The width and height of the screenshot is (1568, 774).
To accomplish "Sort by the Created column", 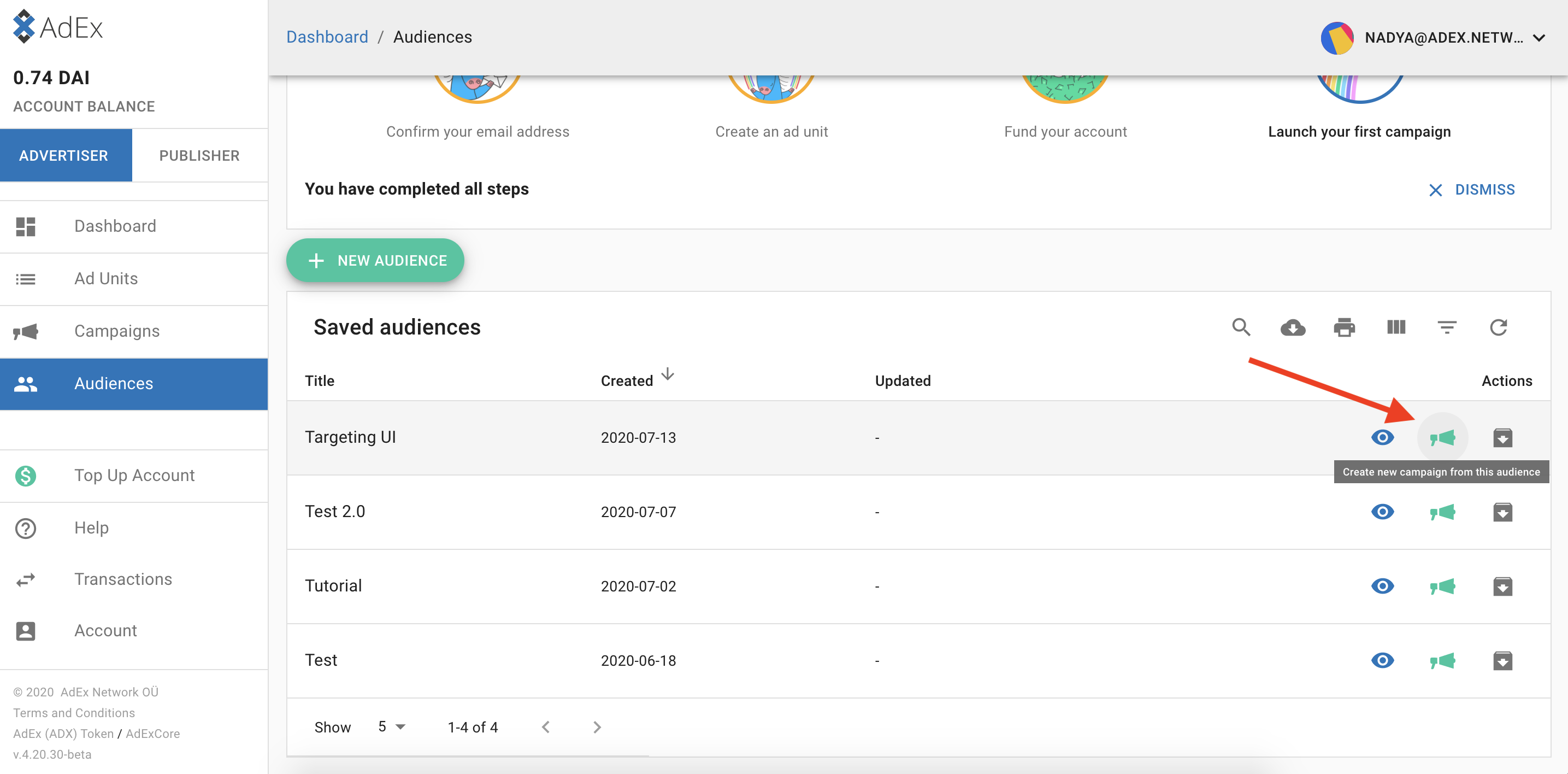I will (637, 380).
